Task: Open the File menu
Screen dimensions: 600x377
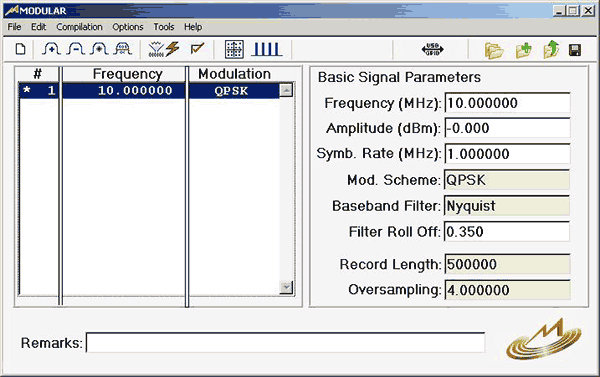Action: point(15,27)
